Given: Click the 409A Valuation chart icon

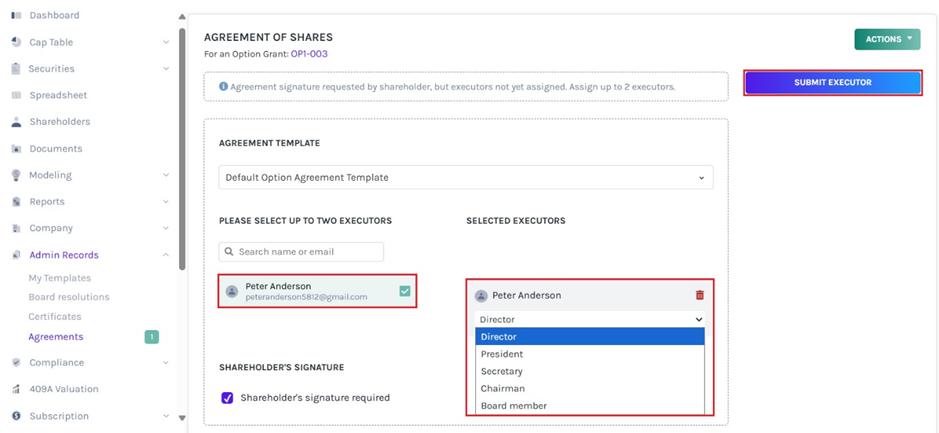Looking at the screenshot, I should 16,389.
